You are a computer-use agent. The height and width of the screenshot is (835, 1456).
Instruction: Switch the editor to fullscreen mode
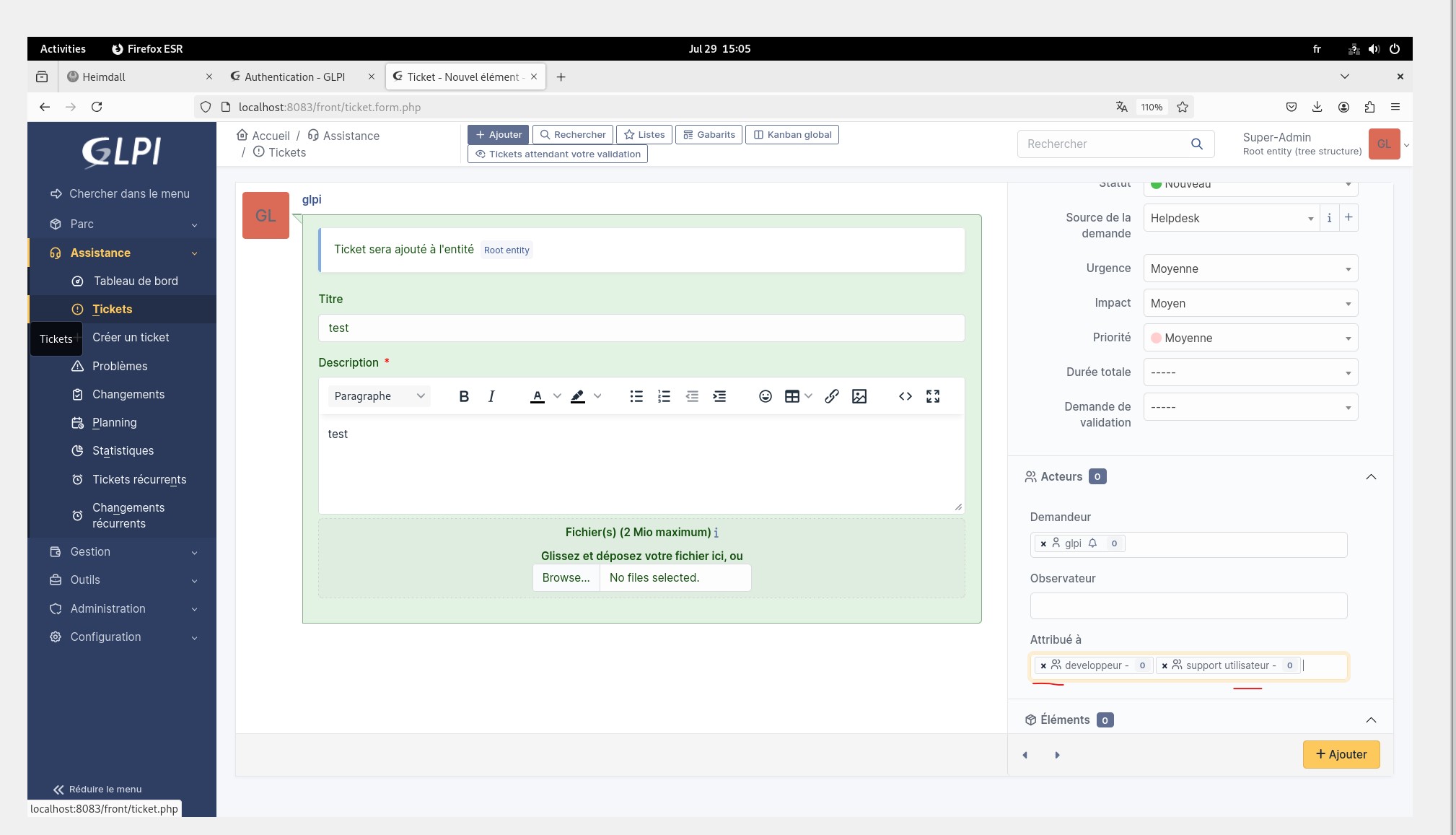tap(933, 396)
